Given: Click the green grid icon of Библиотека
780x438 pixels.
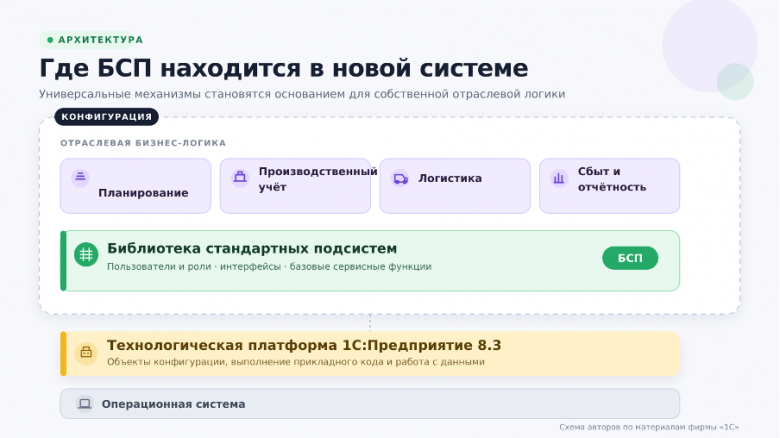Looking at the screenshot, I should point(86,254).
